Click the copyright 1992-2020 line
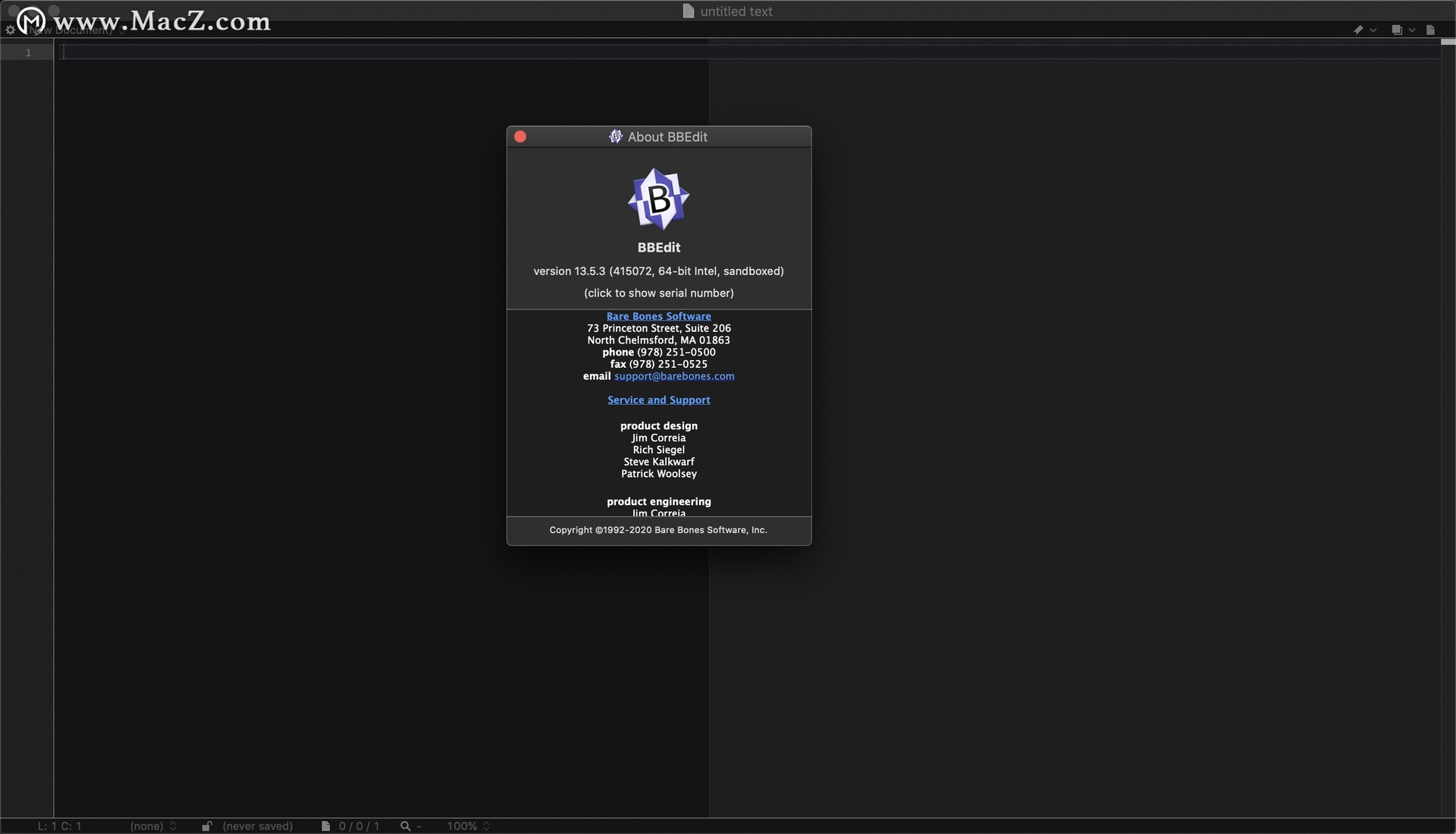Screen dimensions: 1456x834 tap(658, 530)
